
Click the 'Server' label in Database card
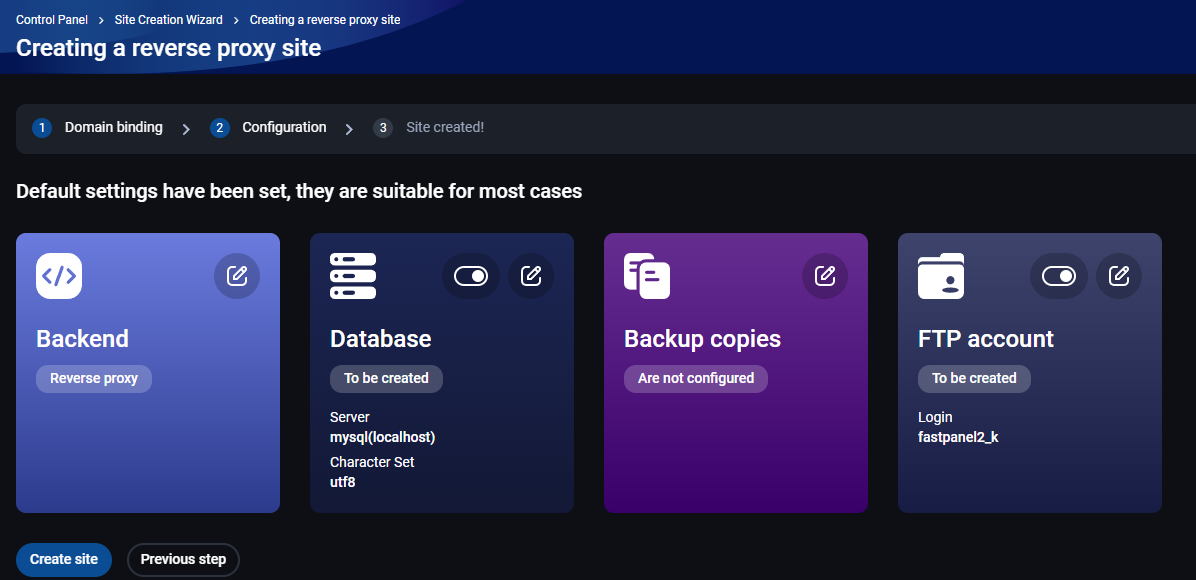pyautogui.click(x=349, y=417)
